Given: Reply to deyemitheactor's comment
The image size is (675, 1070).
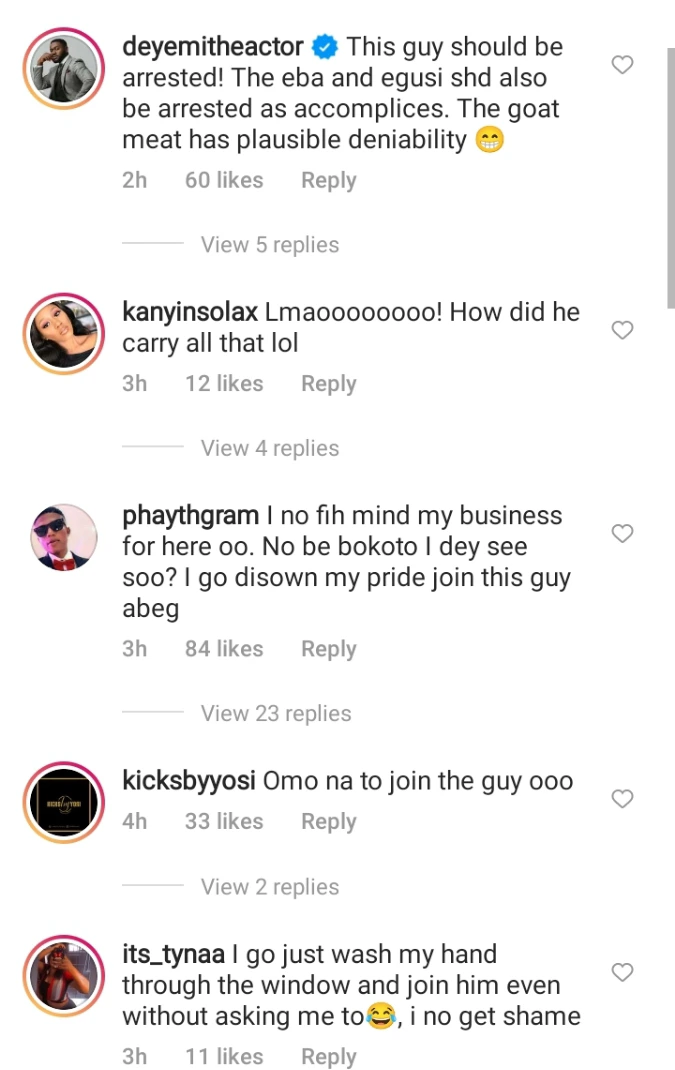Looking at the screenshot, I should [x=328, y=181].
